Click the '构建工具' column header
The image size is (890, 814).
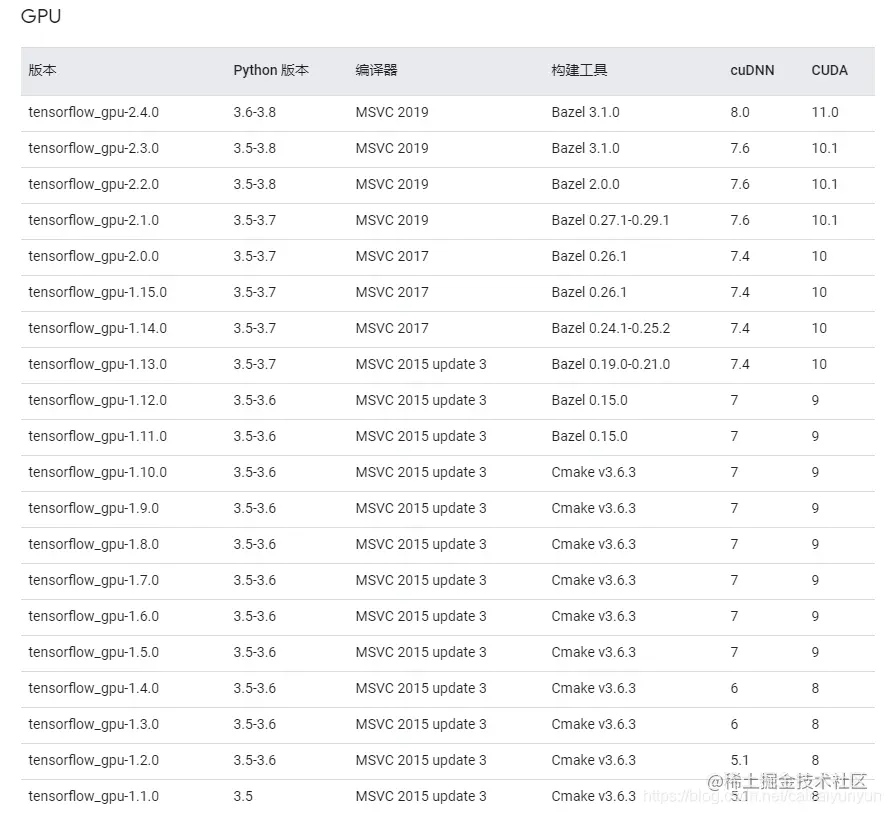click(x=580, y=70)
